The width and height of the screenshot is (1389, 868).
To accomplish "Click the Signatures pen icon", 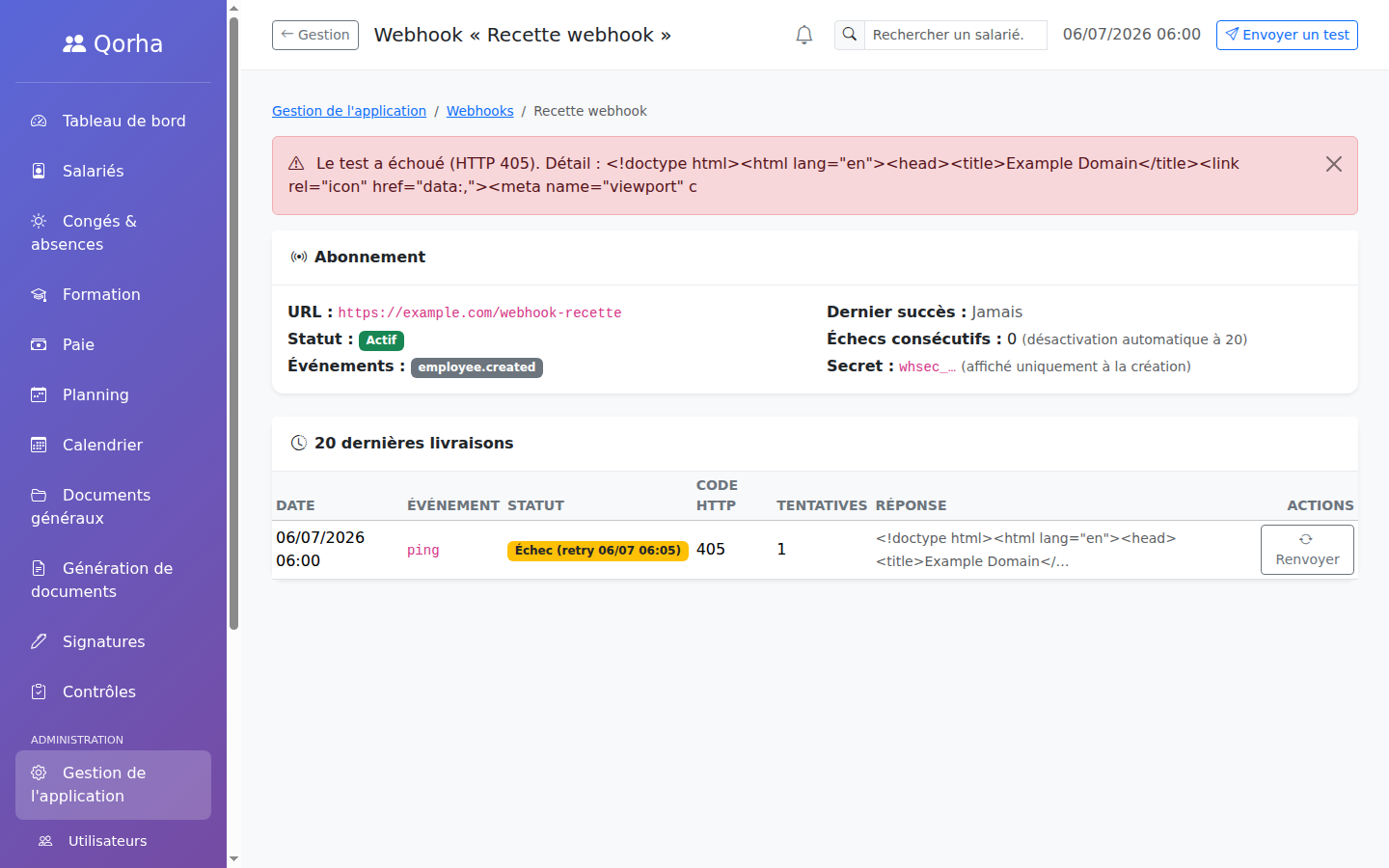I will tap(39, 641).
